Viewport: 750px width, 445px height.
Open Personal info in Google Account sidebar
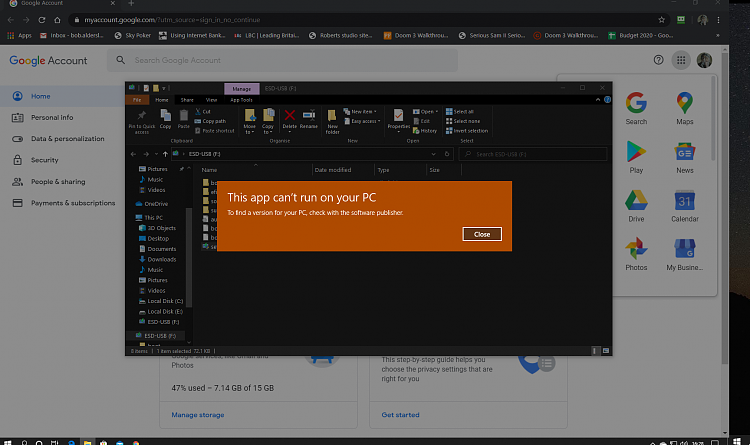(x=52, y=117)
